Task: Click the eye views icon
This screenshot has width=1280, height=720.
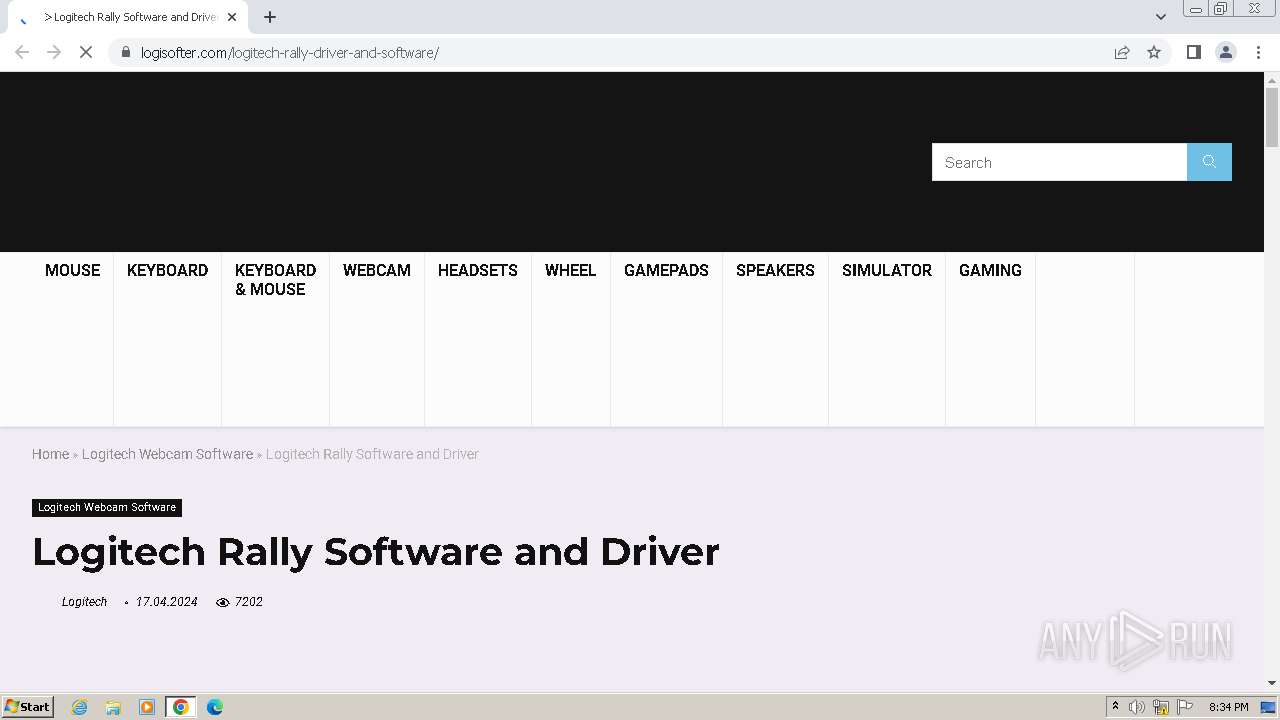Action: 223,602
